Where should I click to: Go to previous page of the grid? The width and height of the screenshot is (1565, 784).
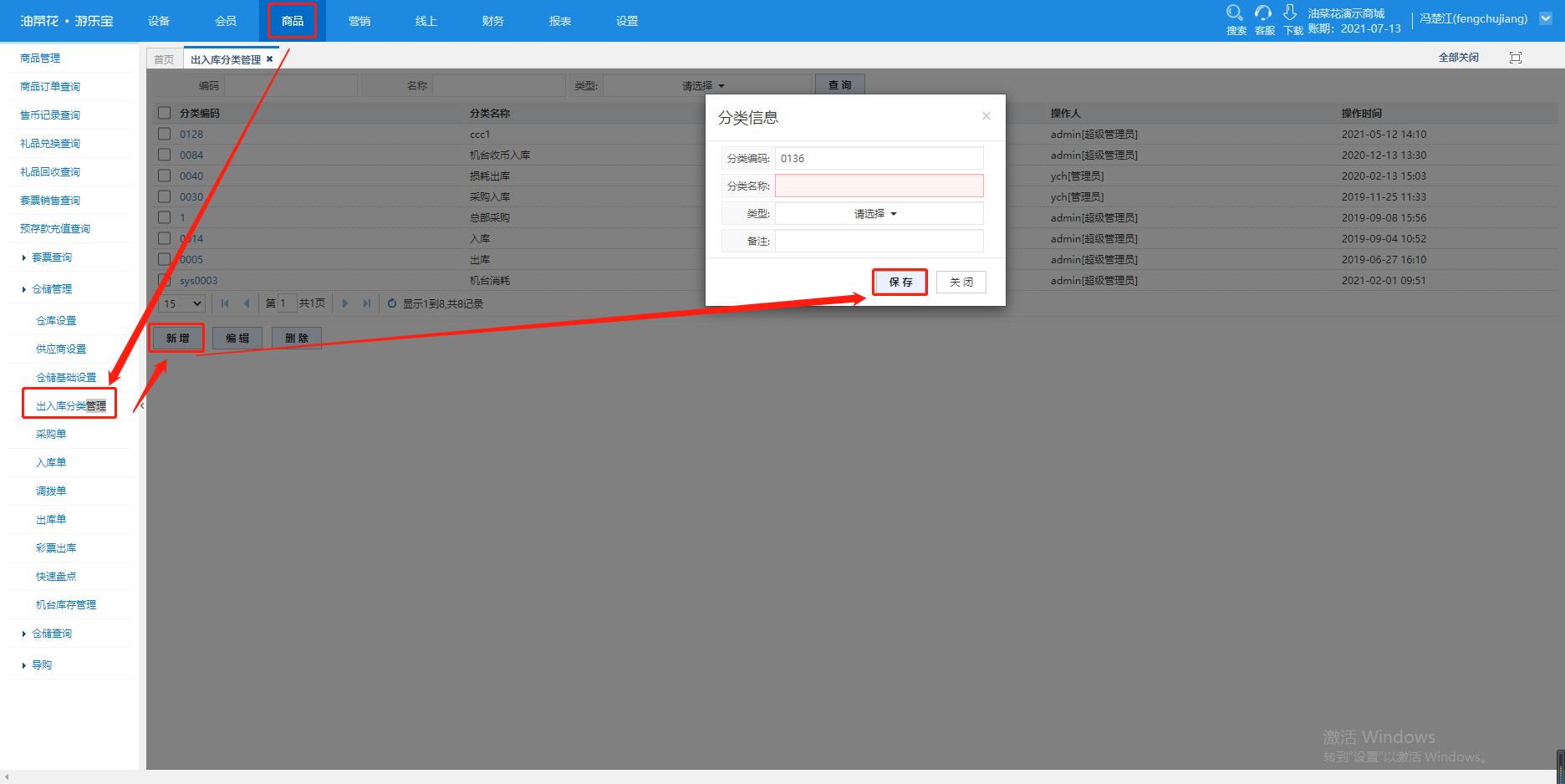(x=246, y=303)
